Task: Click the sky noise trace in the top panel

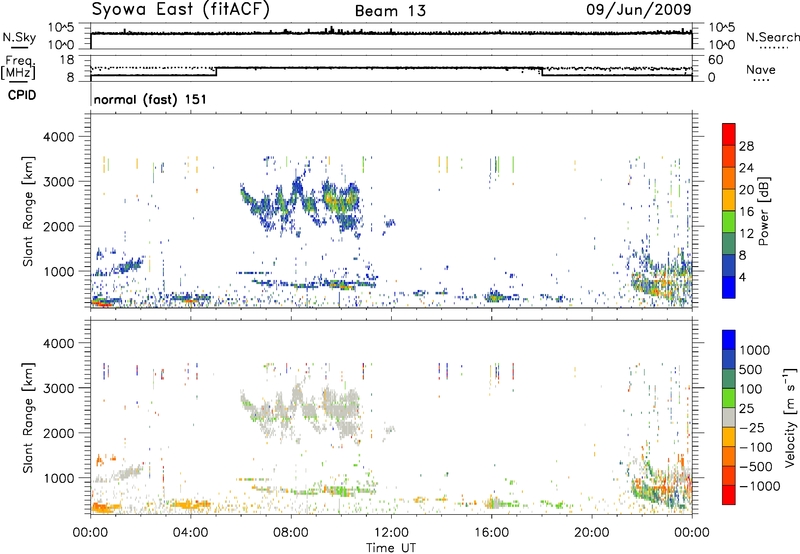Action: point(391,33)
